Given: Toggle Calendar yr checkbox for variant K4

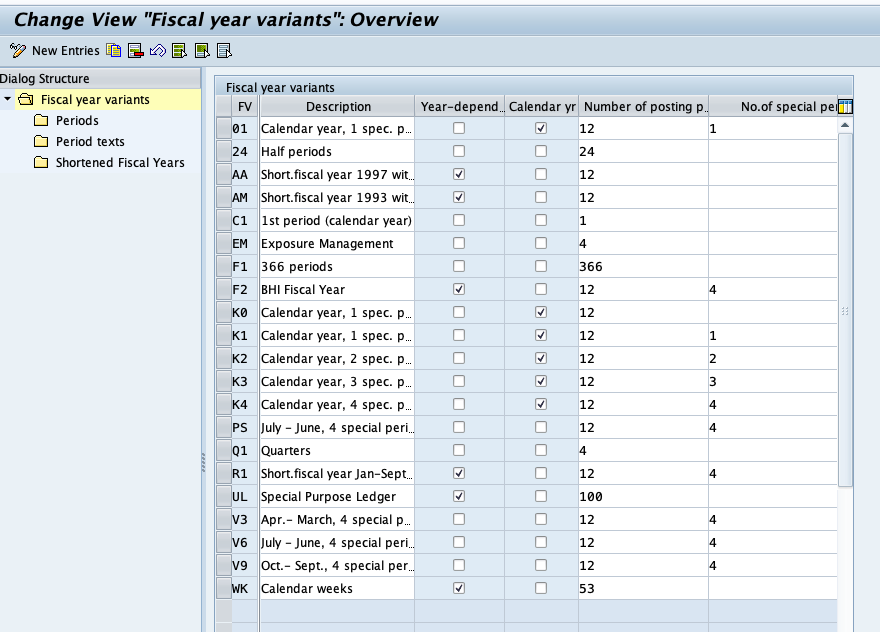Looking at the screenshot, I should pos(540,404).
